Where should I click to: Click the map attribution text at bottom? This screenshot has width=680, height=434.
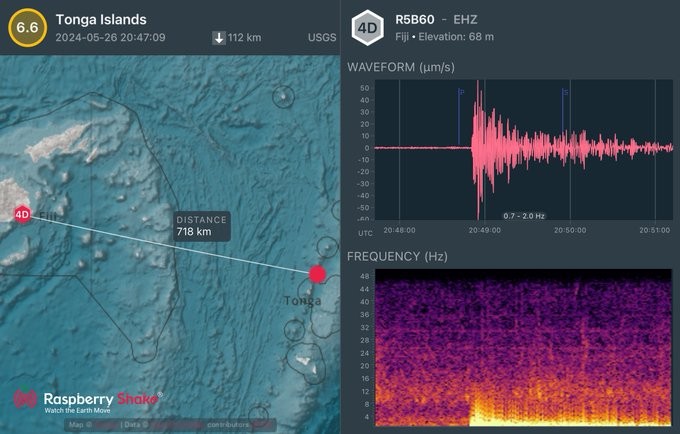pyautogui.click(x=170, y=425)
